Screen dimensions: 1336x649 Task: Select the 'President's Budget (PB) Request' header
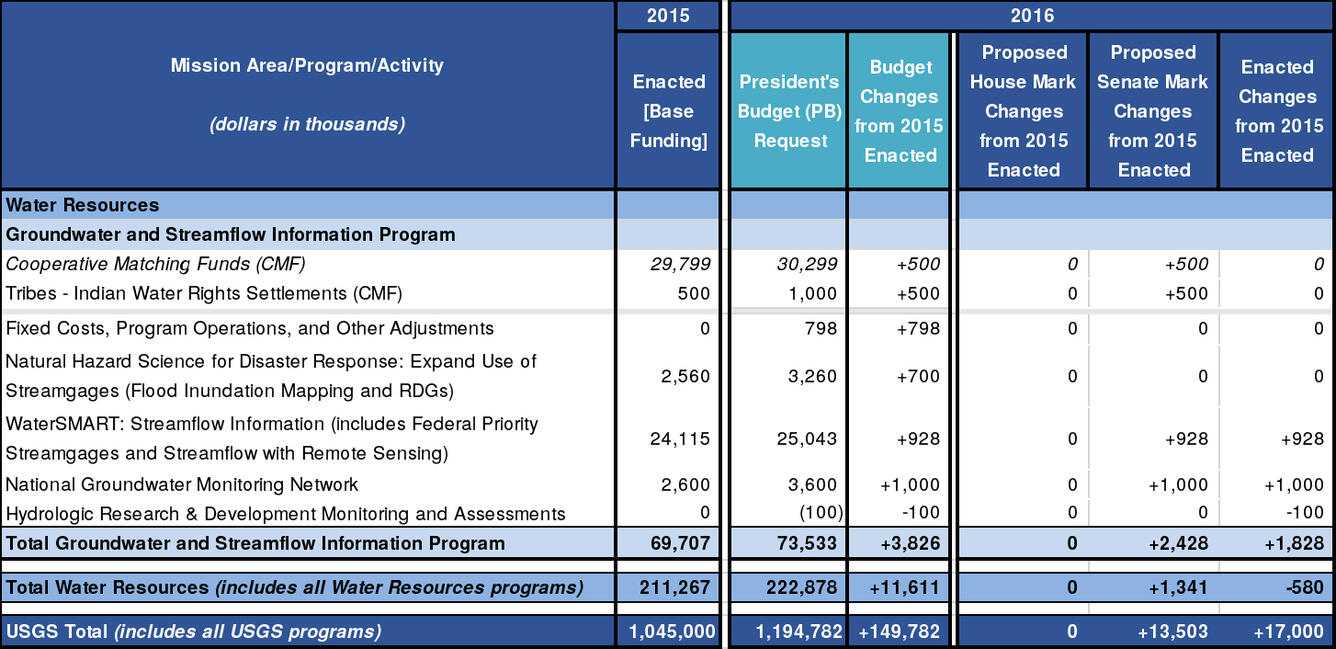click(x=789, y=111)
